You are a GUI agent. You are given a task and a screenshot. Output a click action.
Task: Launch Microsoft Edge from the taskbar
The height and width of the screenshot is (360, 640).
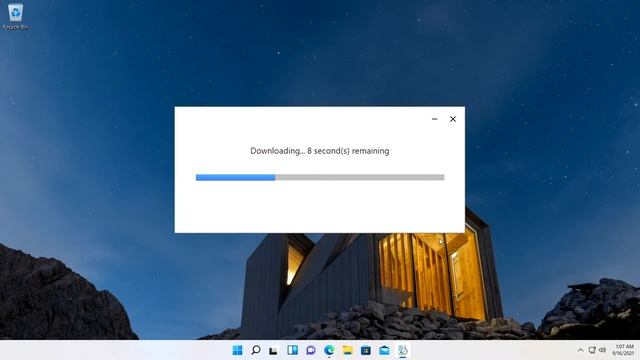(x=329, y=350)
